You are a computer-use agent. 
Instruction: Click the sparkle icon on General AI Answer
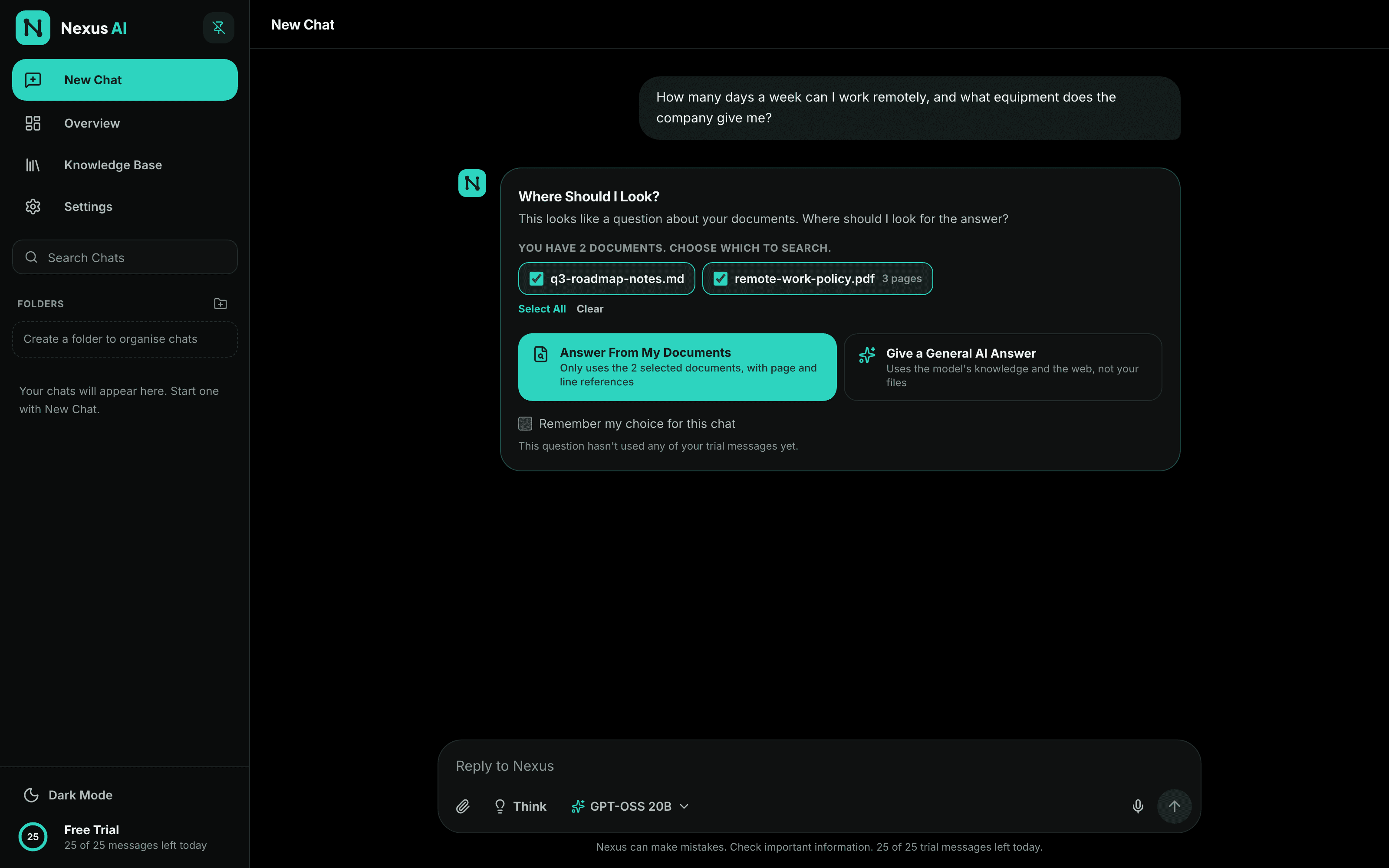tap(867, 355)
